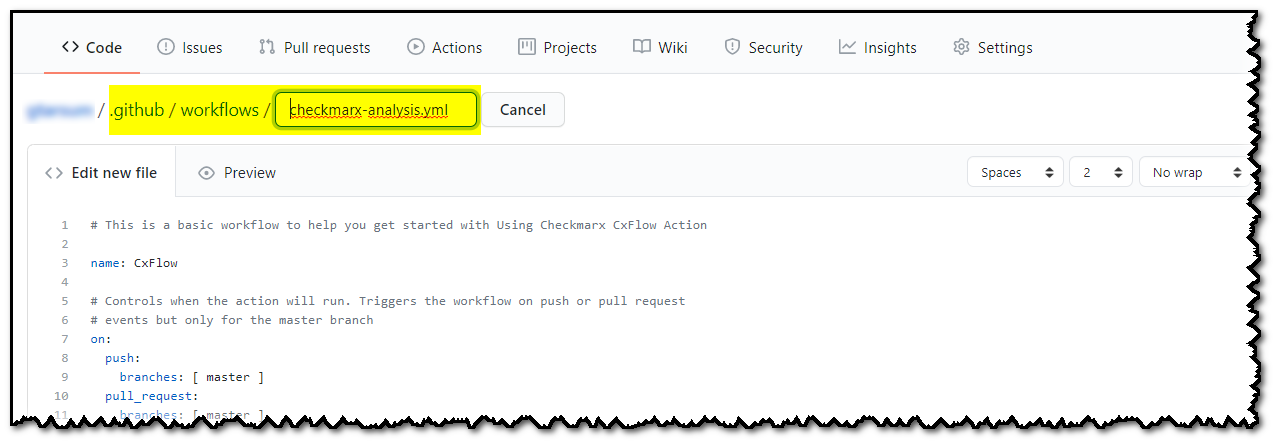Expand the Spaces indent mode dropdown
This screenshot has width=1278, height=446.
click(x=1015, y=172)
